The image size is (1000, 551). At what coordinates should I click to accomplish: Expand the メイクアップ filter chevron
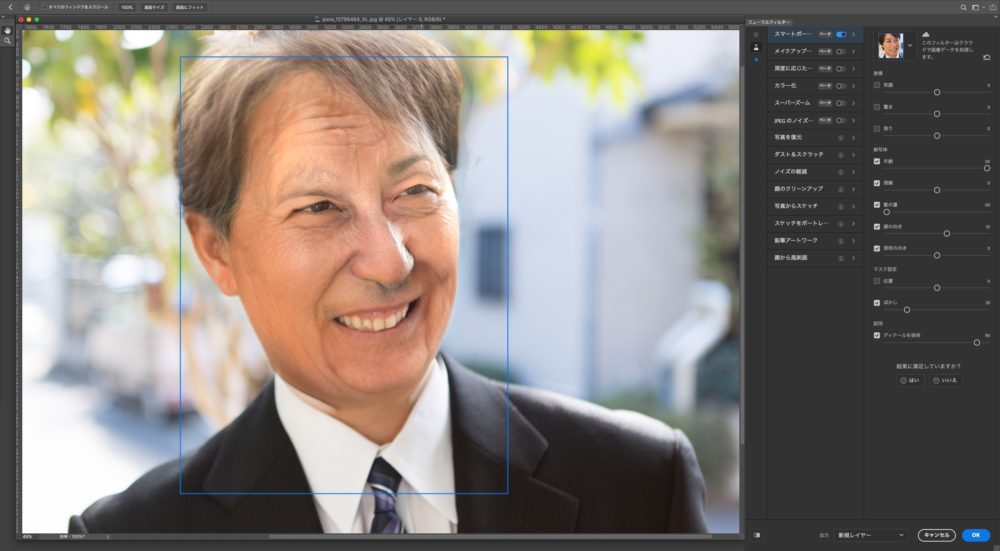853,52
